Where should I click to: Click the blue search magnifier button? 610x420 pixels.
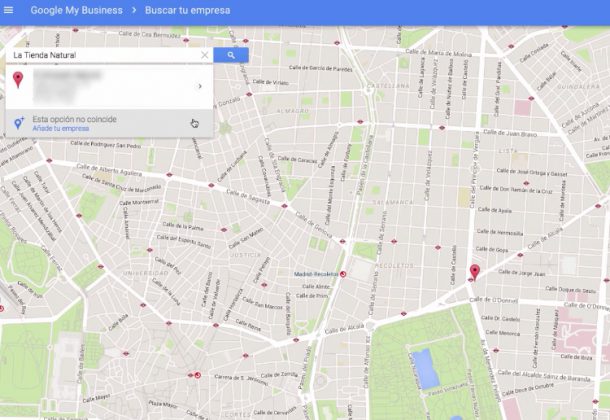click(x=232, y=55)
